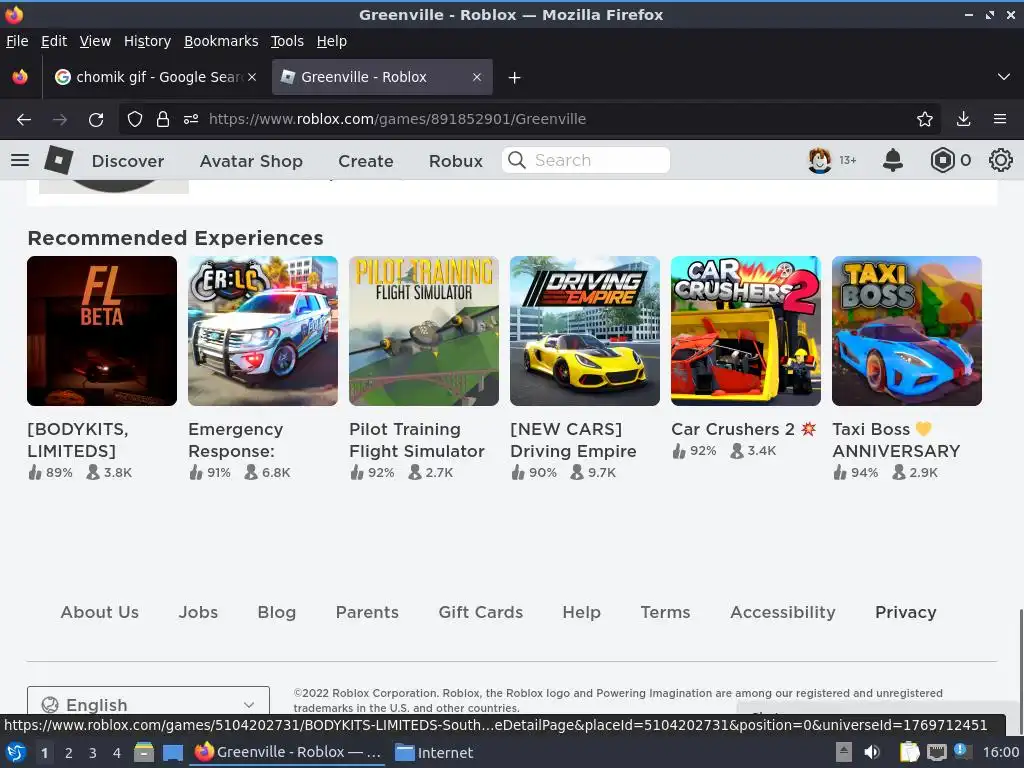Open the Edit menu

[x=54, y=41]
